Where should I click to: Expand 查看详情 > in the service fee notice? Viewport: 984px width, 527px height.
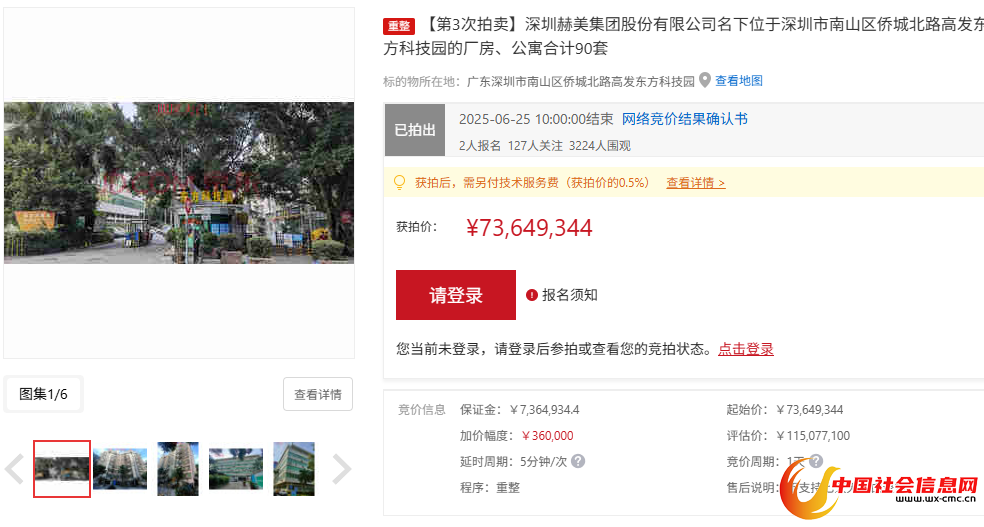pos(695,183)
